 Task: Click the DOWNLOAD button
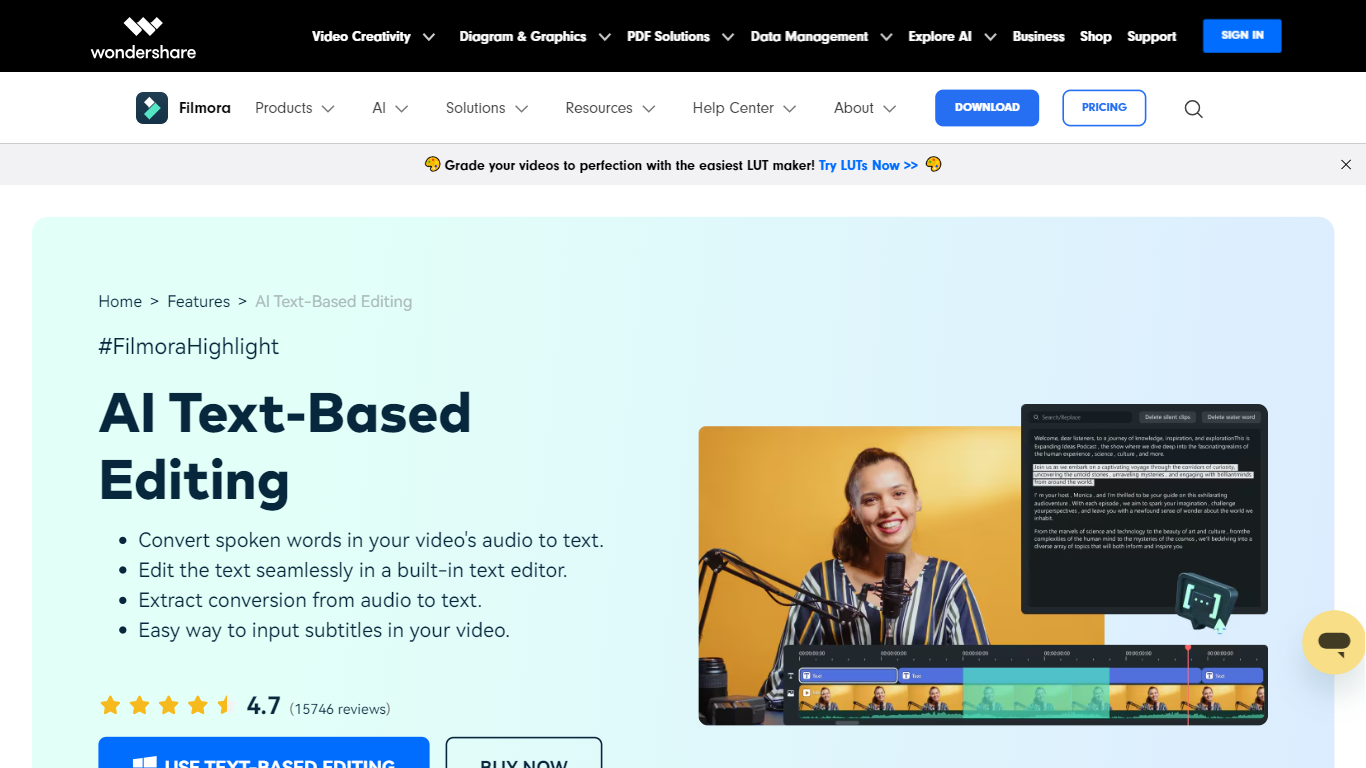(986, 107)
